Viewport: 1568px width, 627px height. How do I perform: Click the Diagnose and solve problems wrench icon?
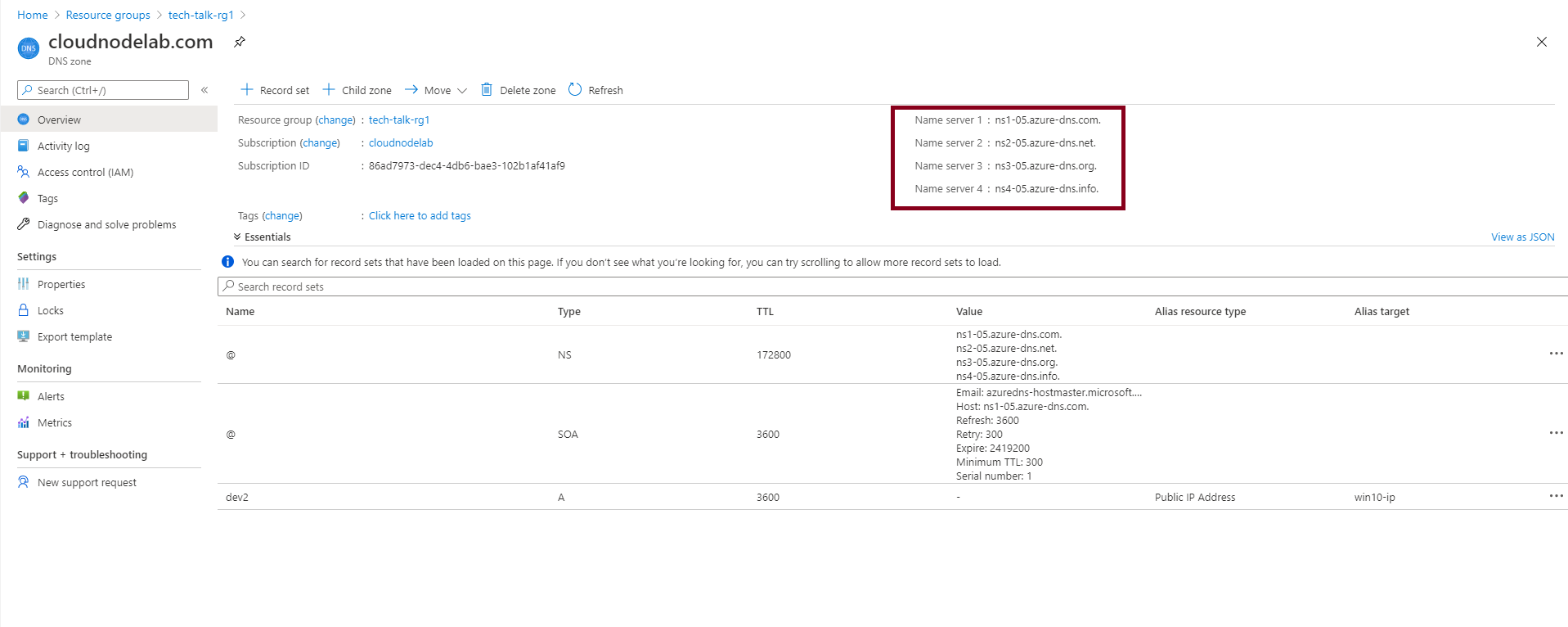pyautogui.click(x=24, y=224)
